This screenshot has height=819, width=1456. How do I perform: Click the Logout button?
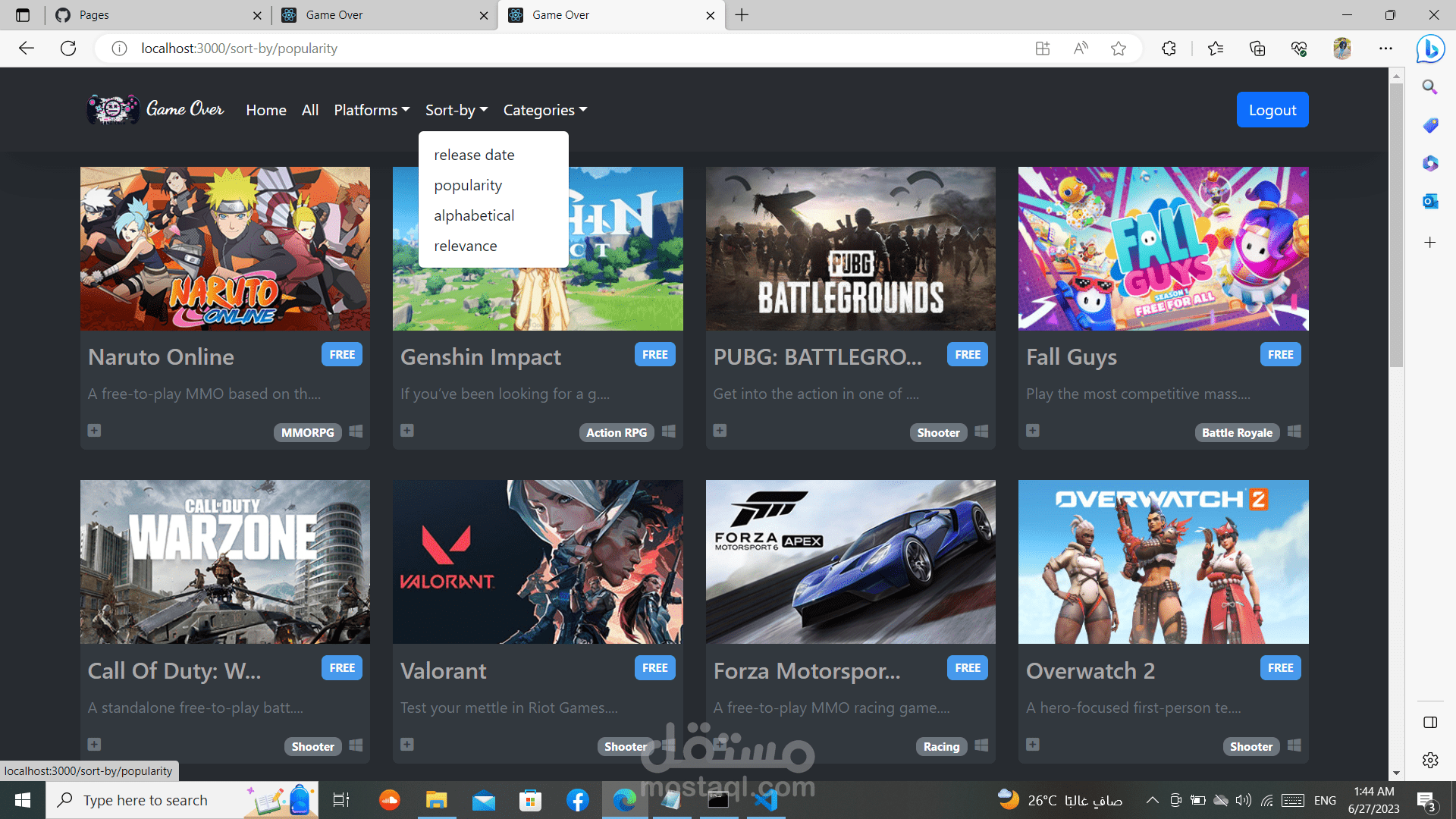click(x=1272, y=110)
